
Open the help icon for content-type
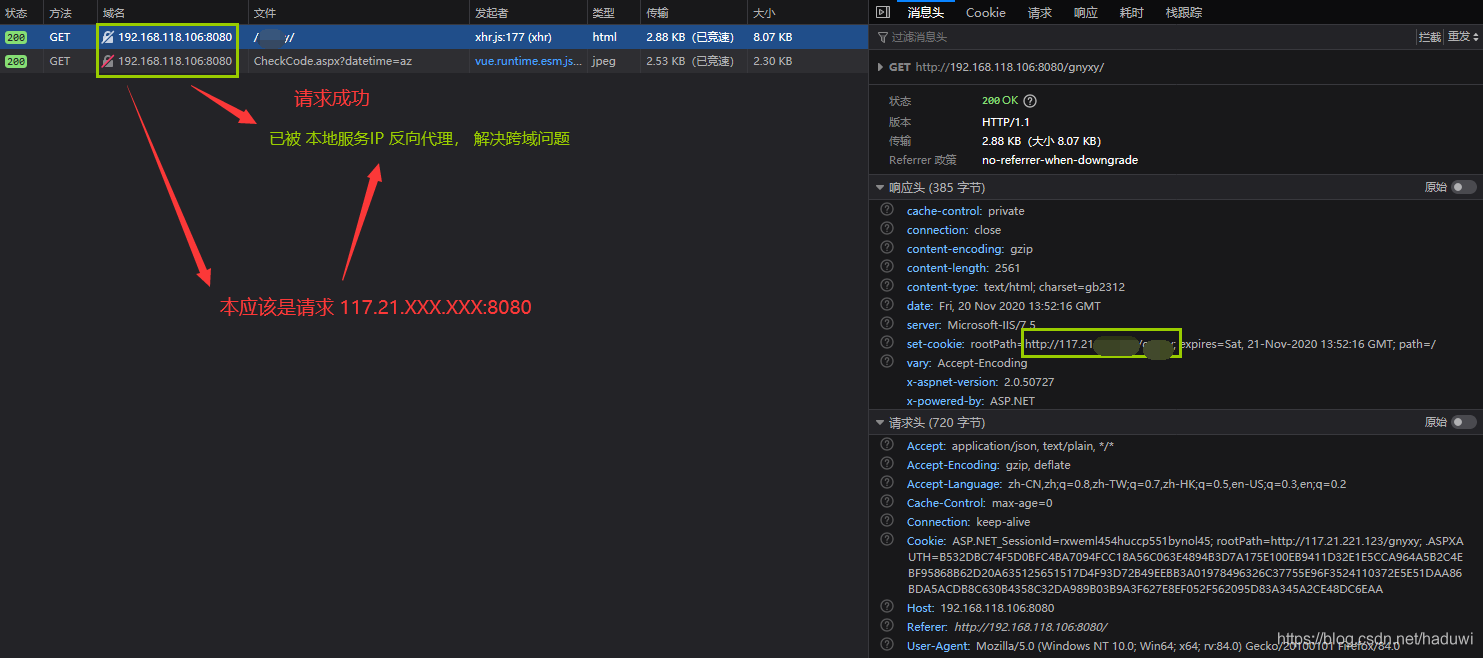tap(886, 286)
